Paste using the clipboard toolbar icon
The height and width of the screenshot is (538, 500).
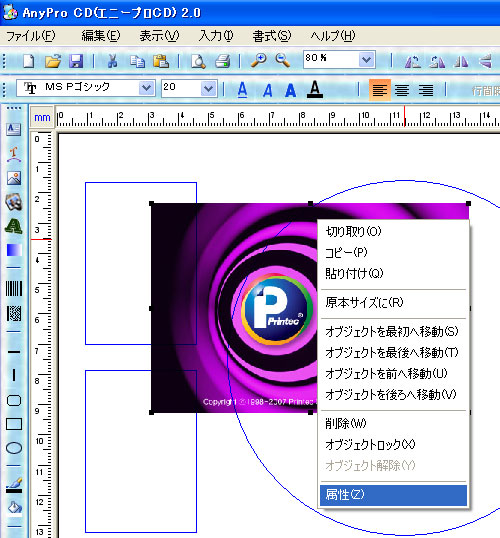point(161,61)
